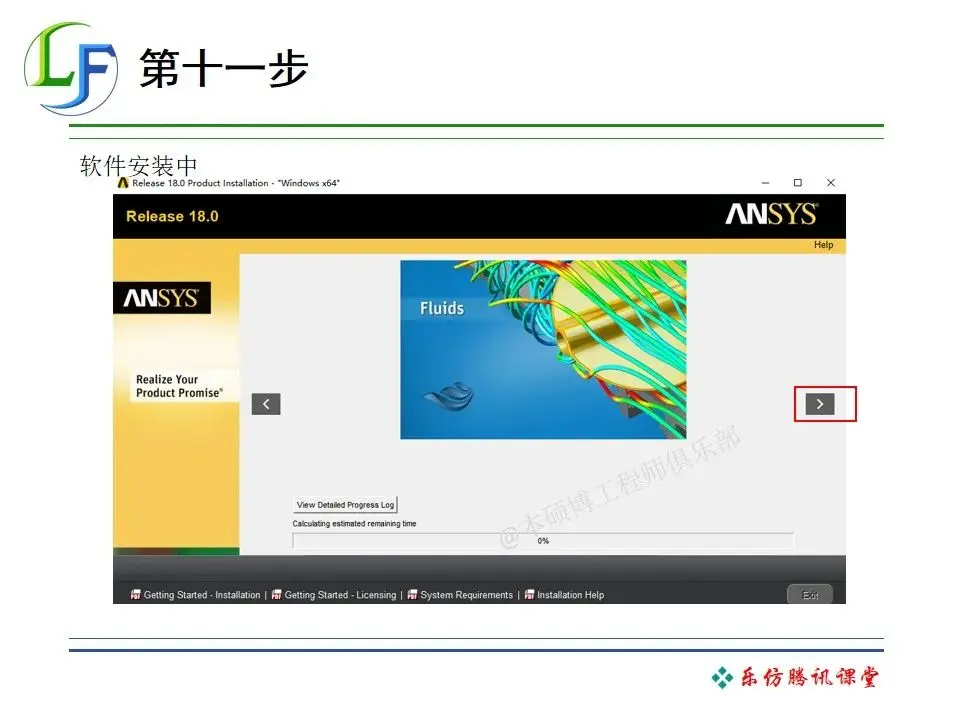Screen dimensions: 960x720
Task: Select the 'Calculating estimated remaining time' status text
Action: pyautogui.click(x=354, y=524)
